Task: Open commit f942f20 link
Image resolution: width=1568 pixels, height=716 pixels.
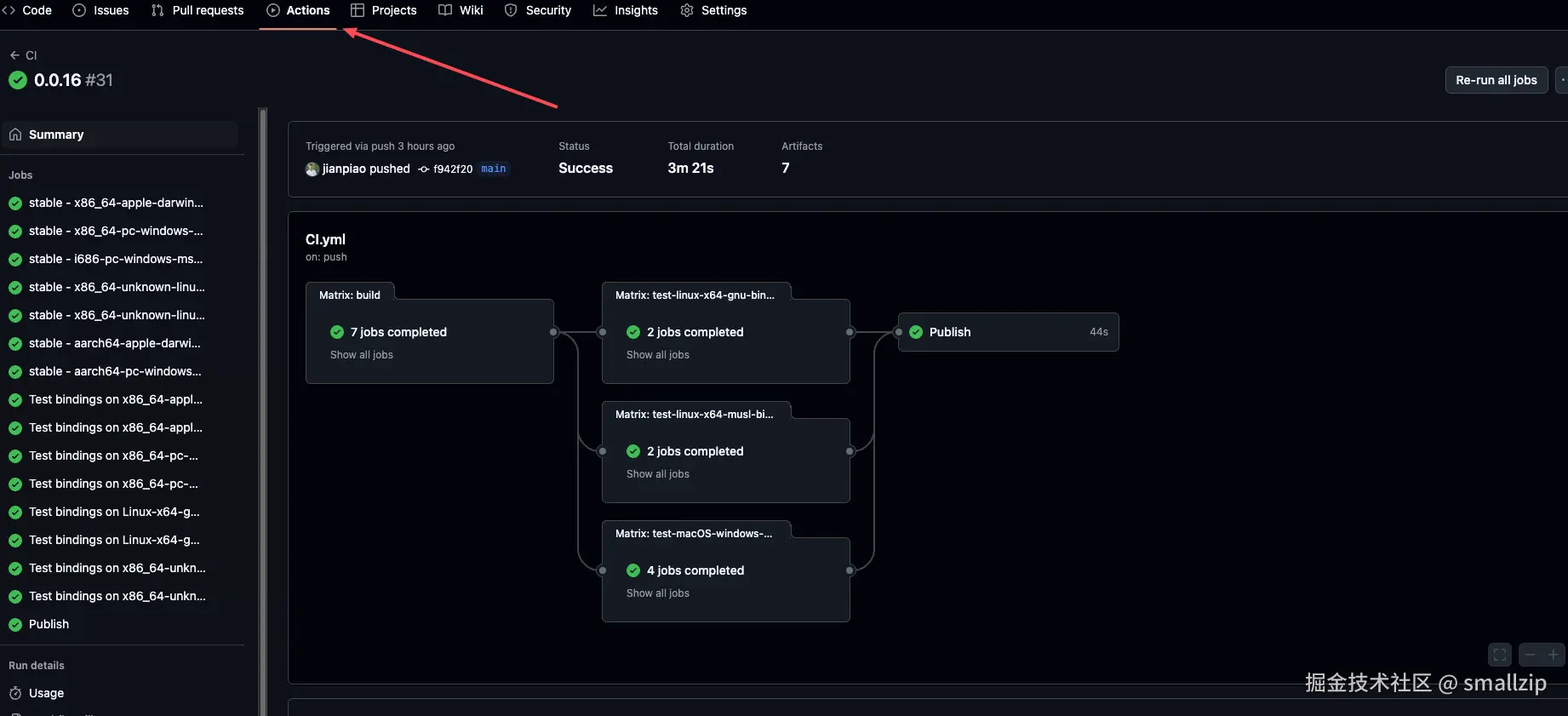Action: 452,169
